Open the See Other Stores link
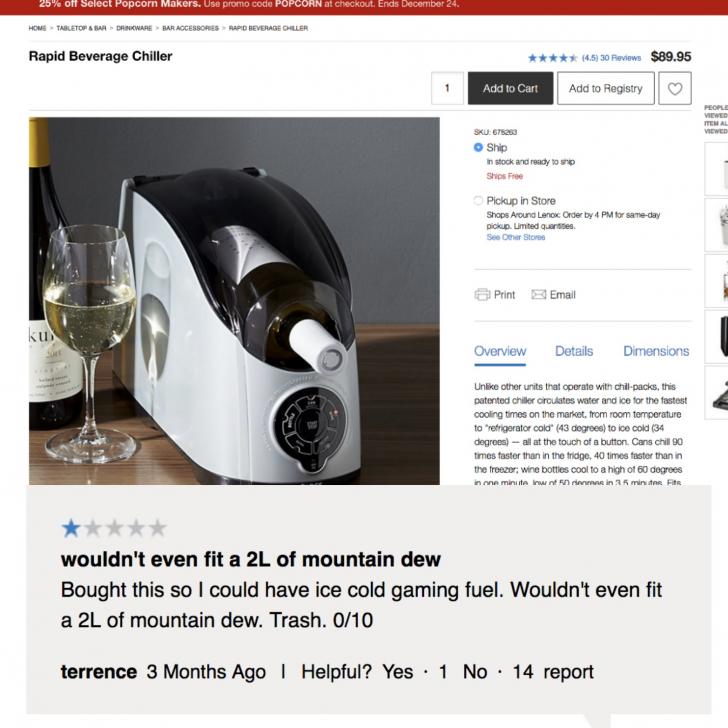This screenshot has height=728, width=728. click(x=516, y=237)
